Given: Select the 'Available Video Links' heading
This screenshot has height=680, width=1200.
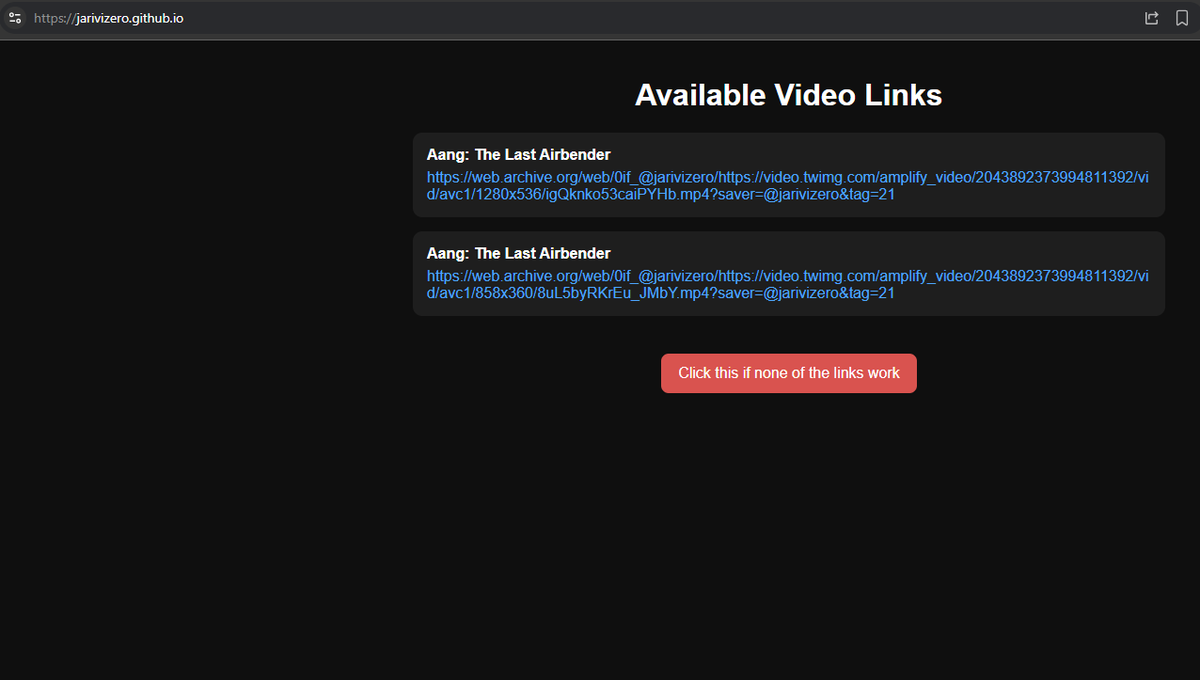Looking at the screenshot, I should pyautogui.click(x=789, y=95).
